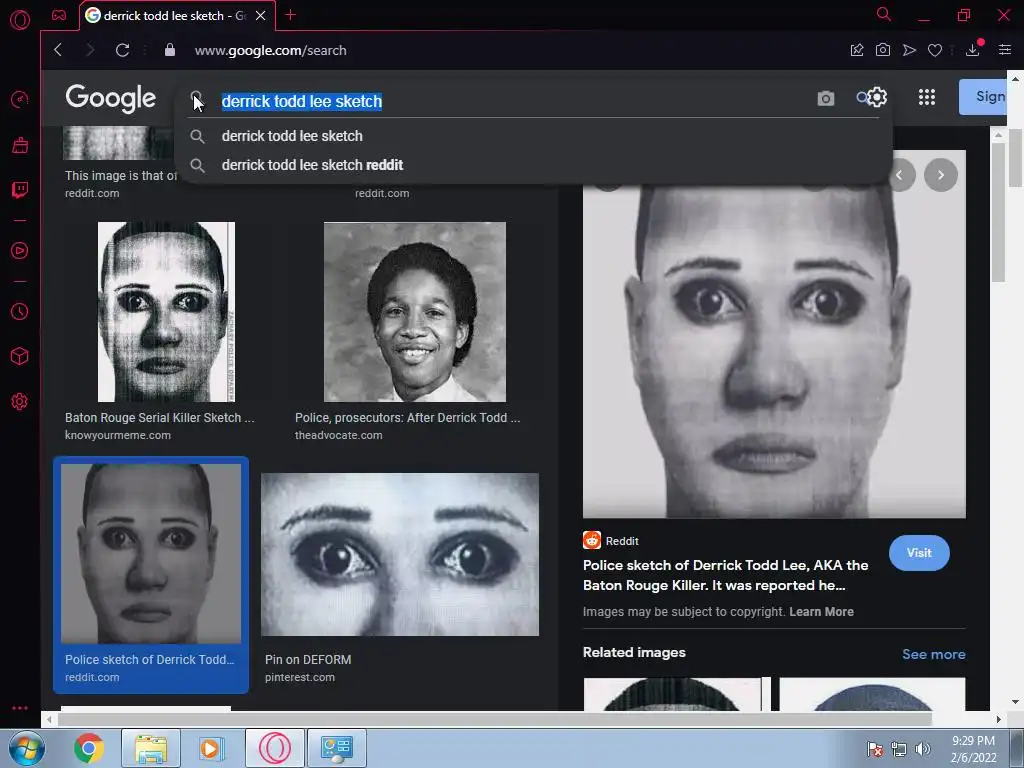Viewport: 1024px width, 768px height.
Task: Open theadvocate.com source link
Action: (338, 435)
